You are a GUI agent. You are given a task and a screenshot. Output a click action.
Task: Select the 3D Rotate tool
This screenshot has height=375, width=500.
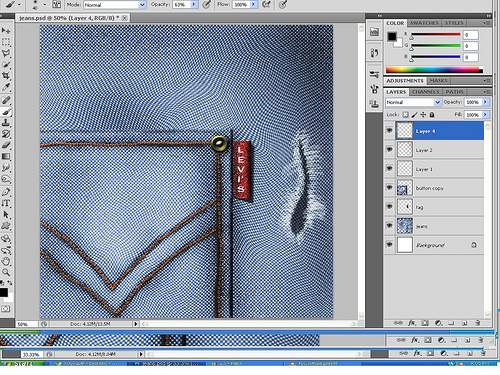click(6, 239)
